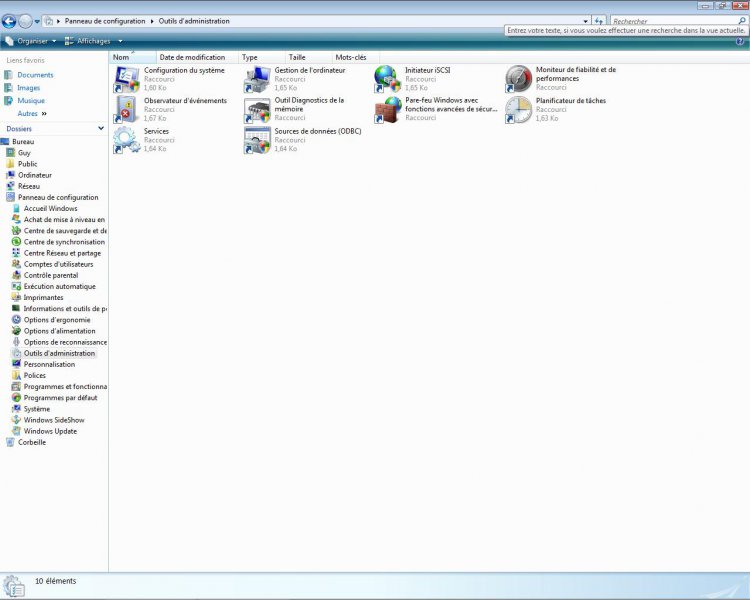Open Observateur d'événements icon
The width and height of the screenshot is (750, 600).
[126, 110]
